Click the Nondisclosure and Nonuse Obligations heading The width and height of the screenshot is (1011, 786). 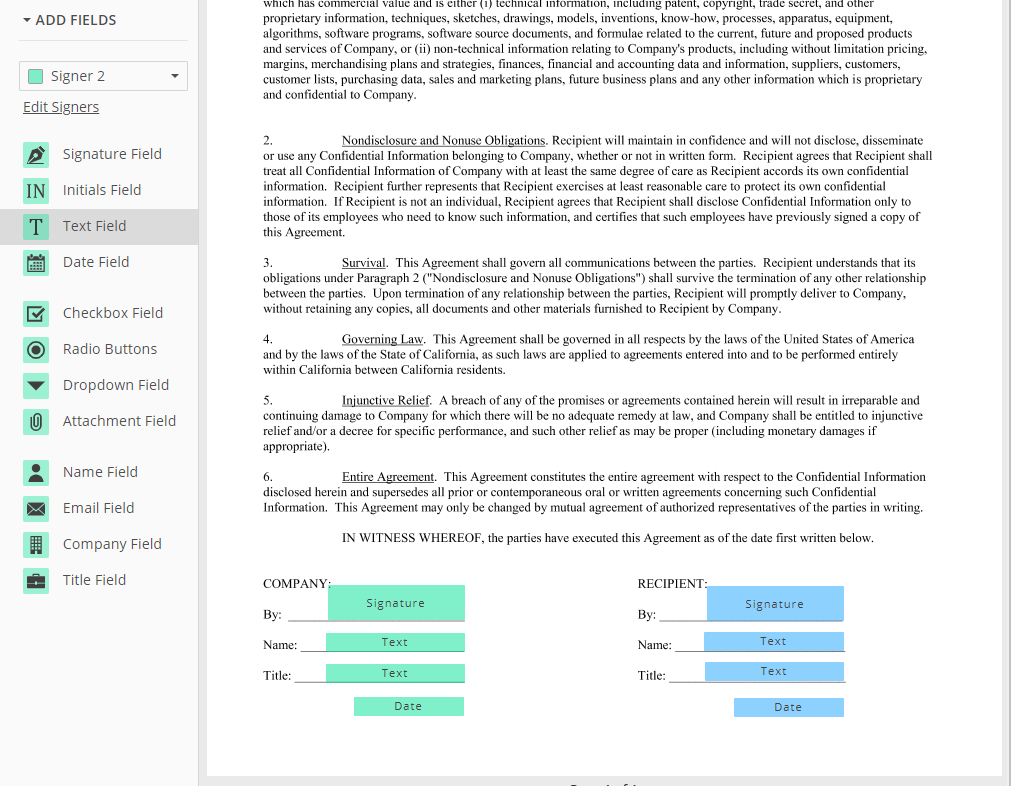click(x=444, y=141)
